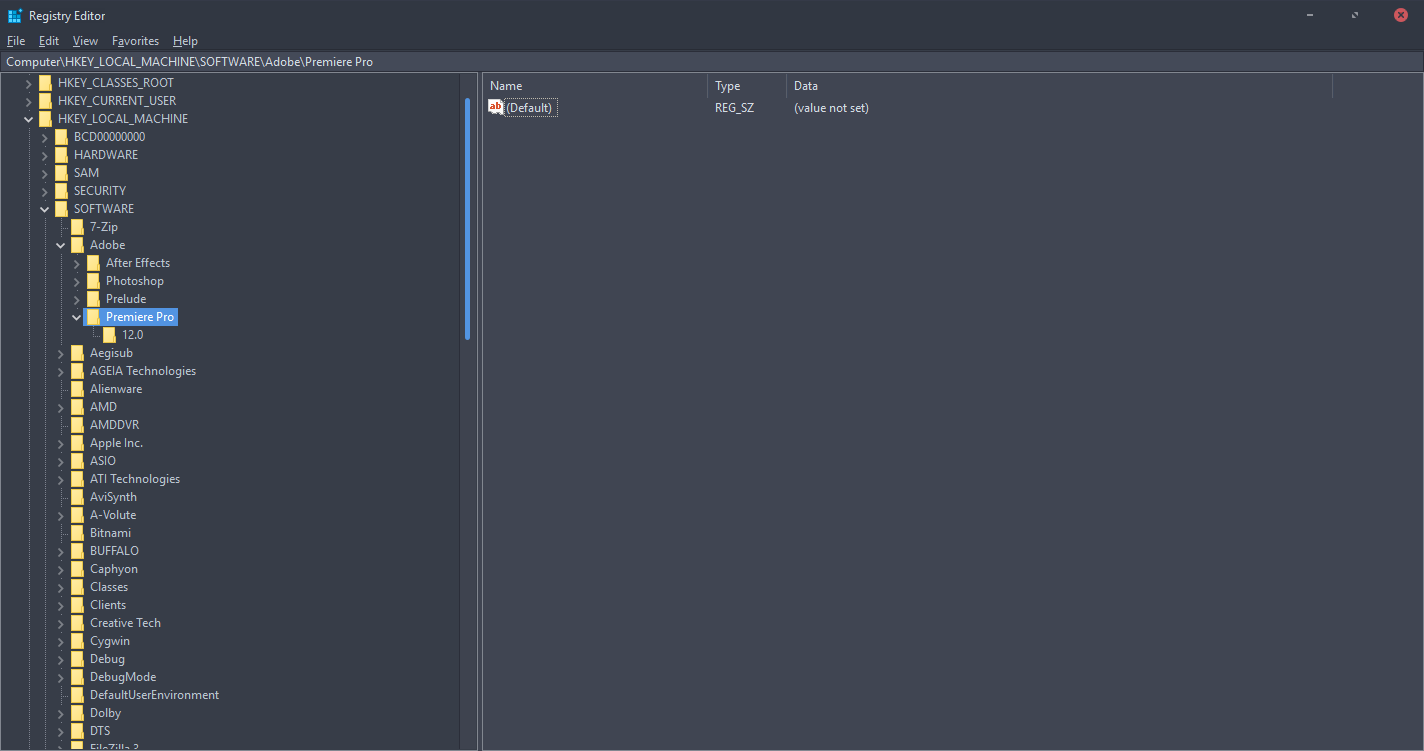This screenshot has width=1424, height=751.
Task: Select the Alienware key folder icon
Action: click(77, 389)
